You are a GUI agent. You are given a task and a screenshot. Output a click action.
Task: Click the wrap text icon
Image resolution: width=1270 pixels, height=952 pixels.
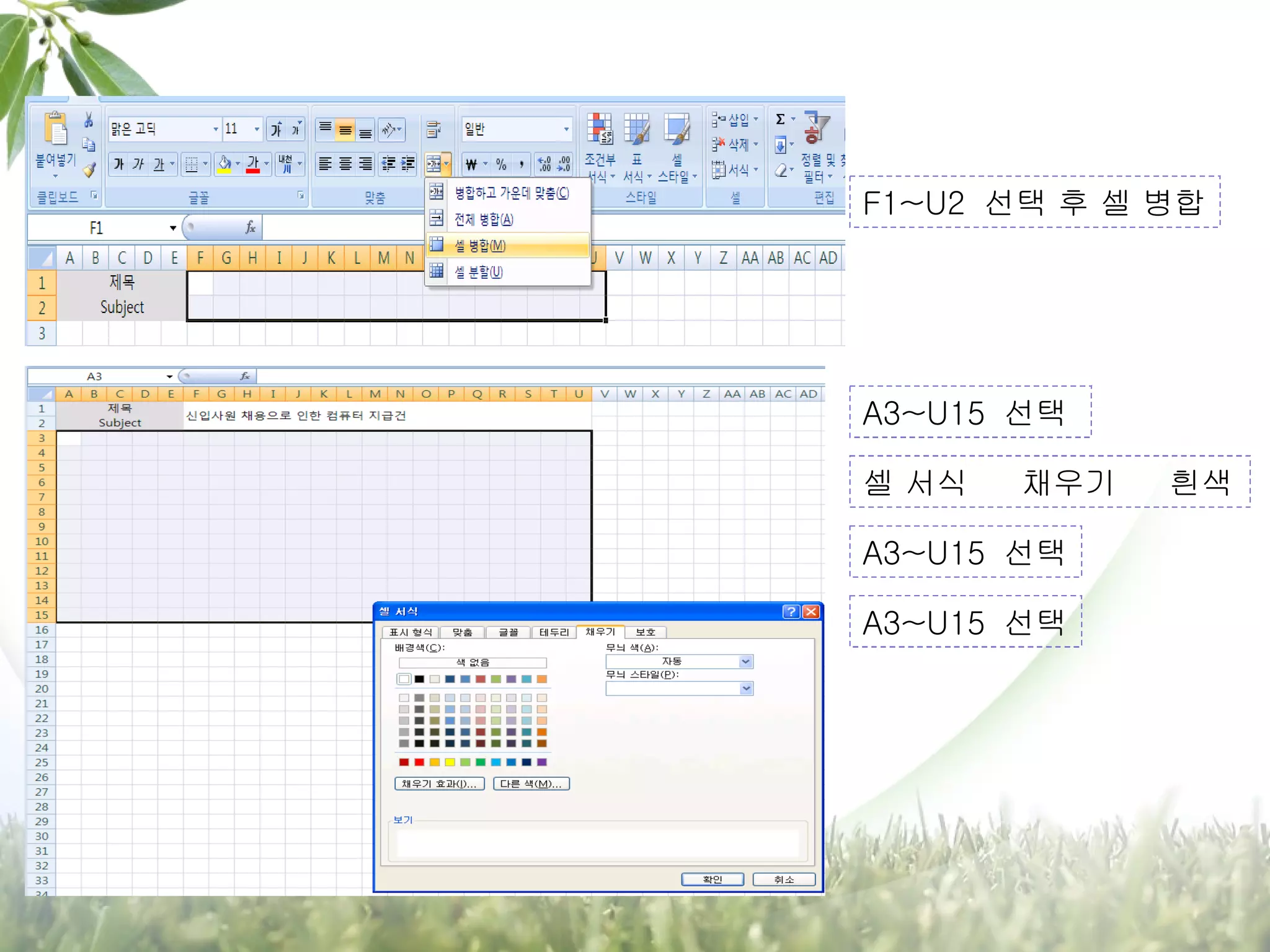point(433,129)
